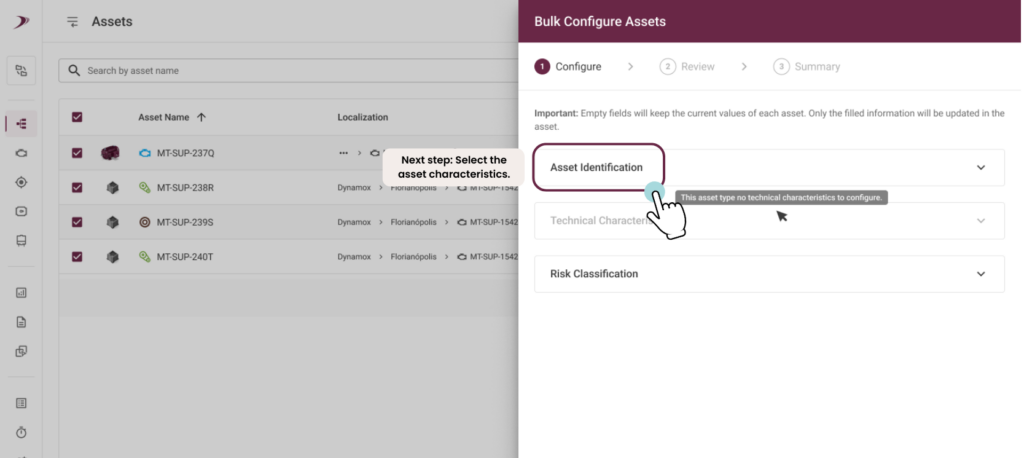Open the MT-SUP-238R asset link

click(x=185, y=188)
